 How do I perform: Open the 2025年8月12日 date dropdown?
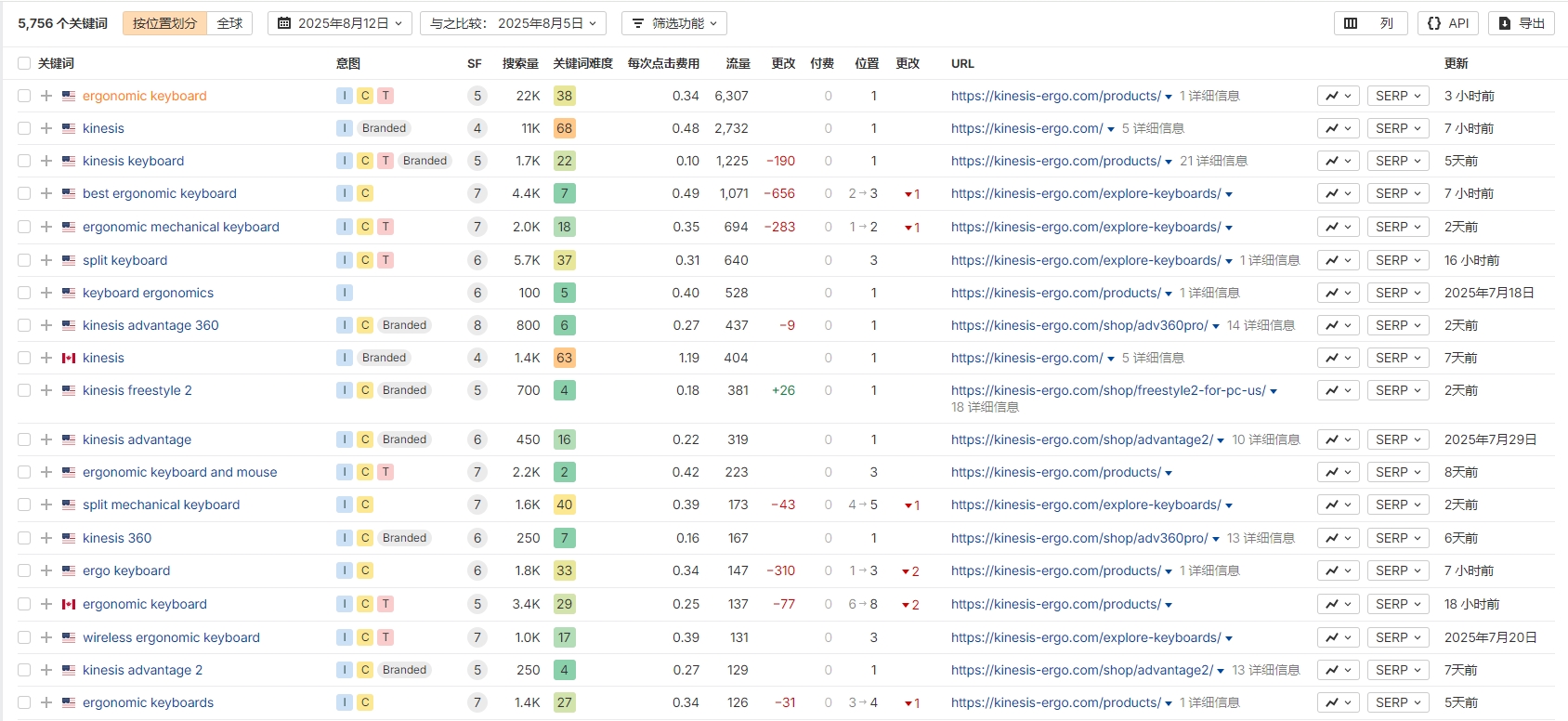(x=340, y=23)
